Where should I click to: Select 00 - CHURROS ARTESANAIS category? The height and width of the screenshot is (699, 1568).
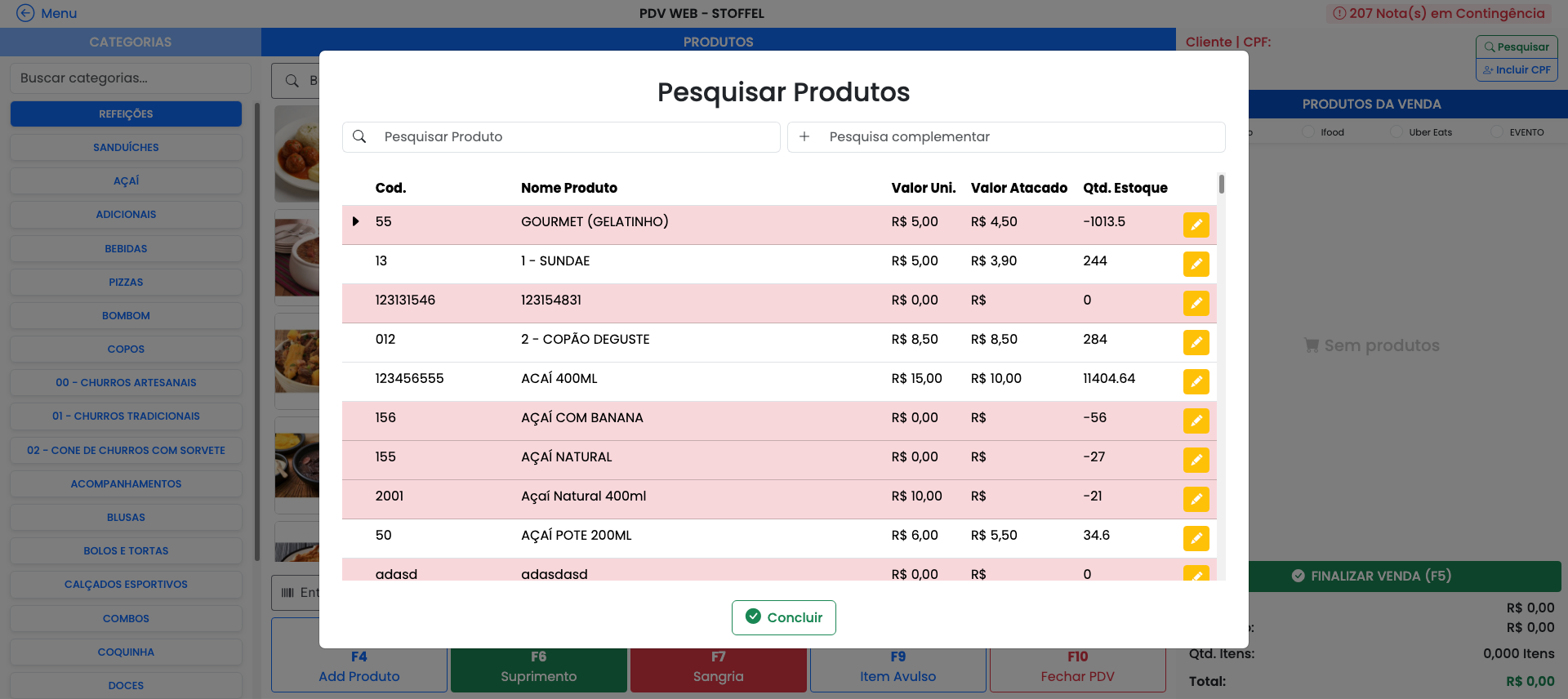tap(126, 382)
